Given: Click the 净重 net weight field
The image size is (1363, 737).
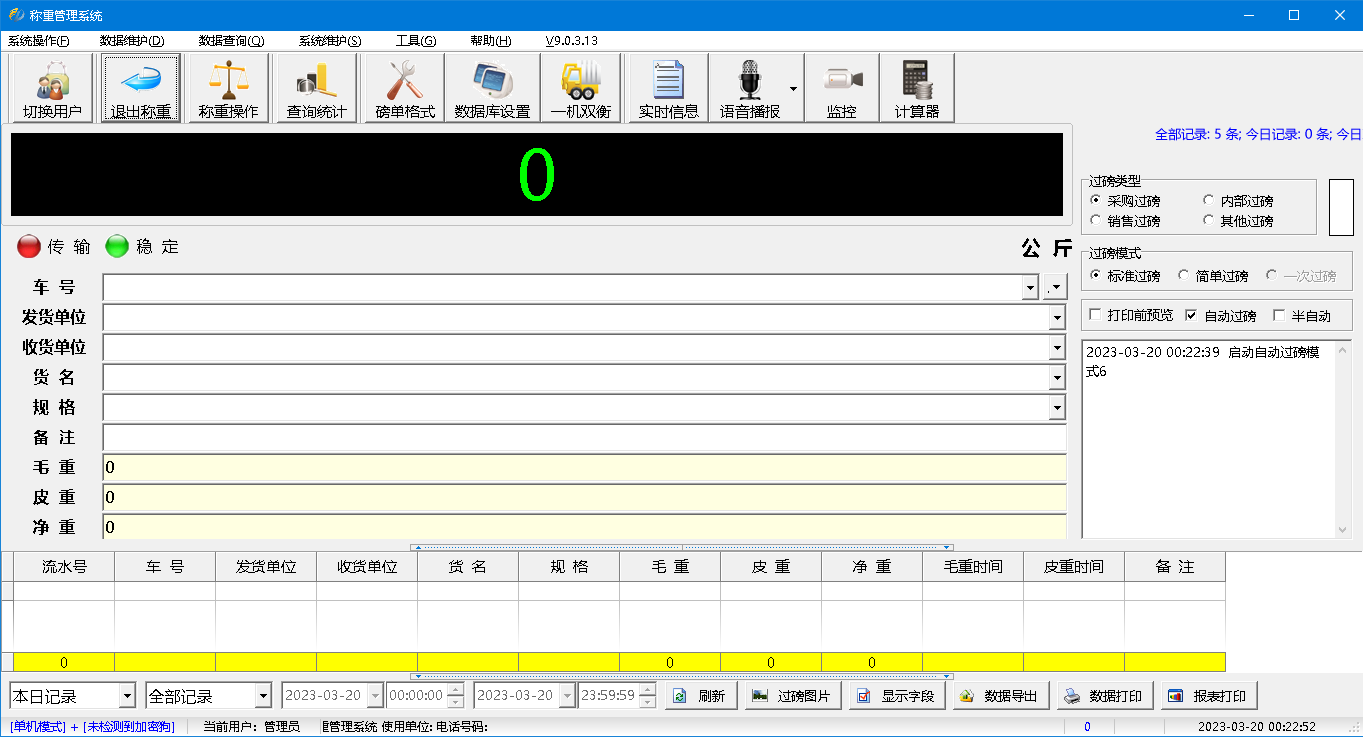Looking at the screenshot, I should point(584,527).
